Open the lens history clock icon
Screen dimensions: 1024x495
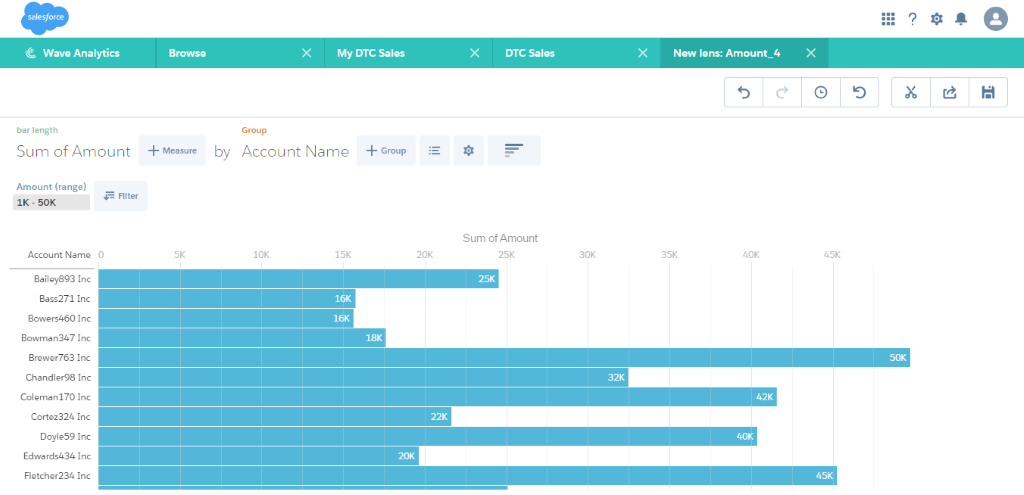click(x=821, y=93)
